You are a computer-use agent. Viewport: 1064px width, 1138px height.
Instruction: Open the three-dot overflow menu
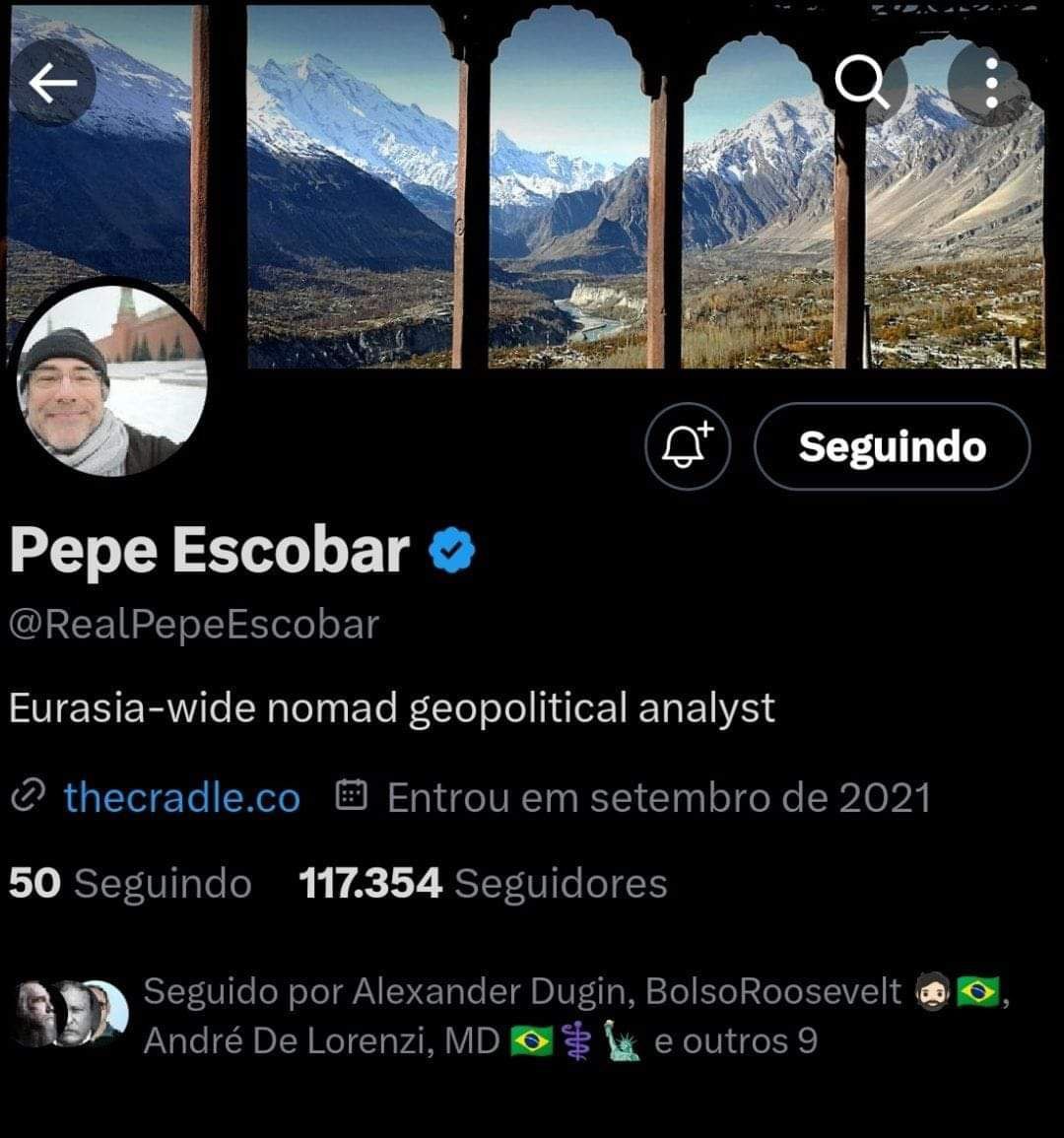pos(991,83)
